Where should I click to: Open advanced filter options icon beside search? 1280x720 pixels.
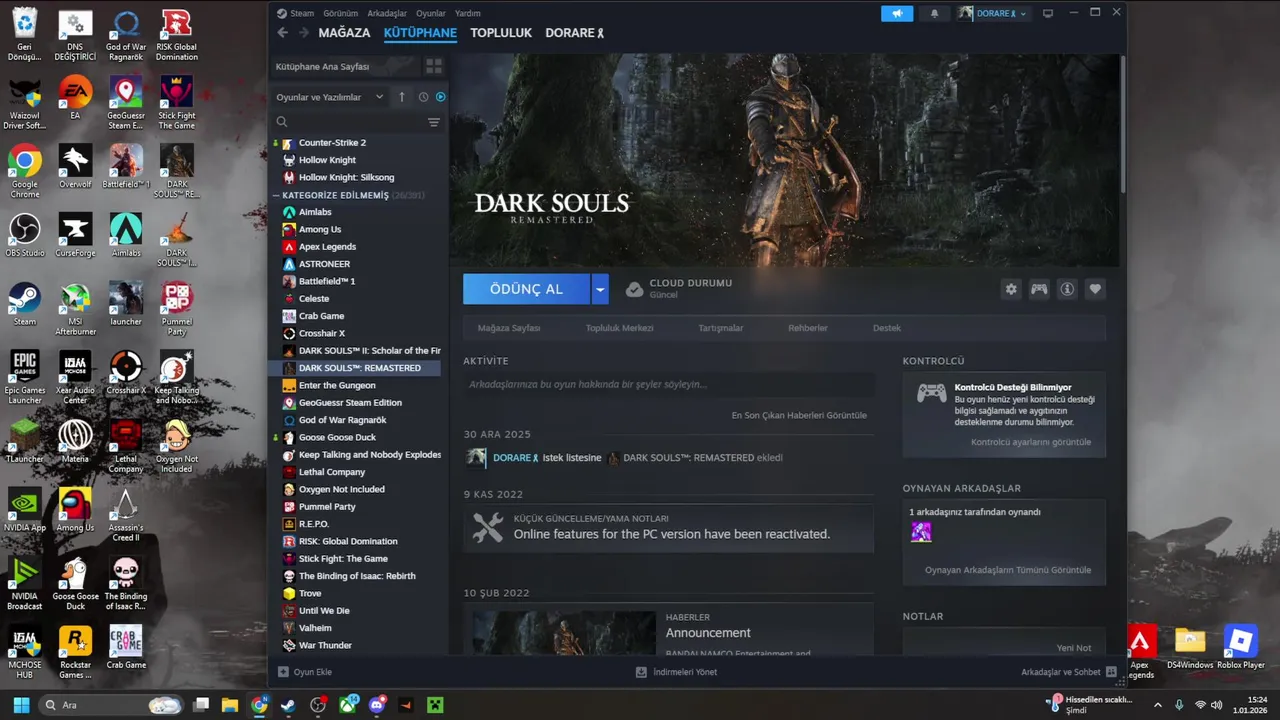434,122
